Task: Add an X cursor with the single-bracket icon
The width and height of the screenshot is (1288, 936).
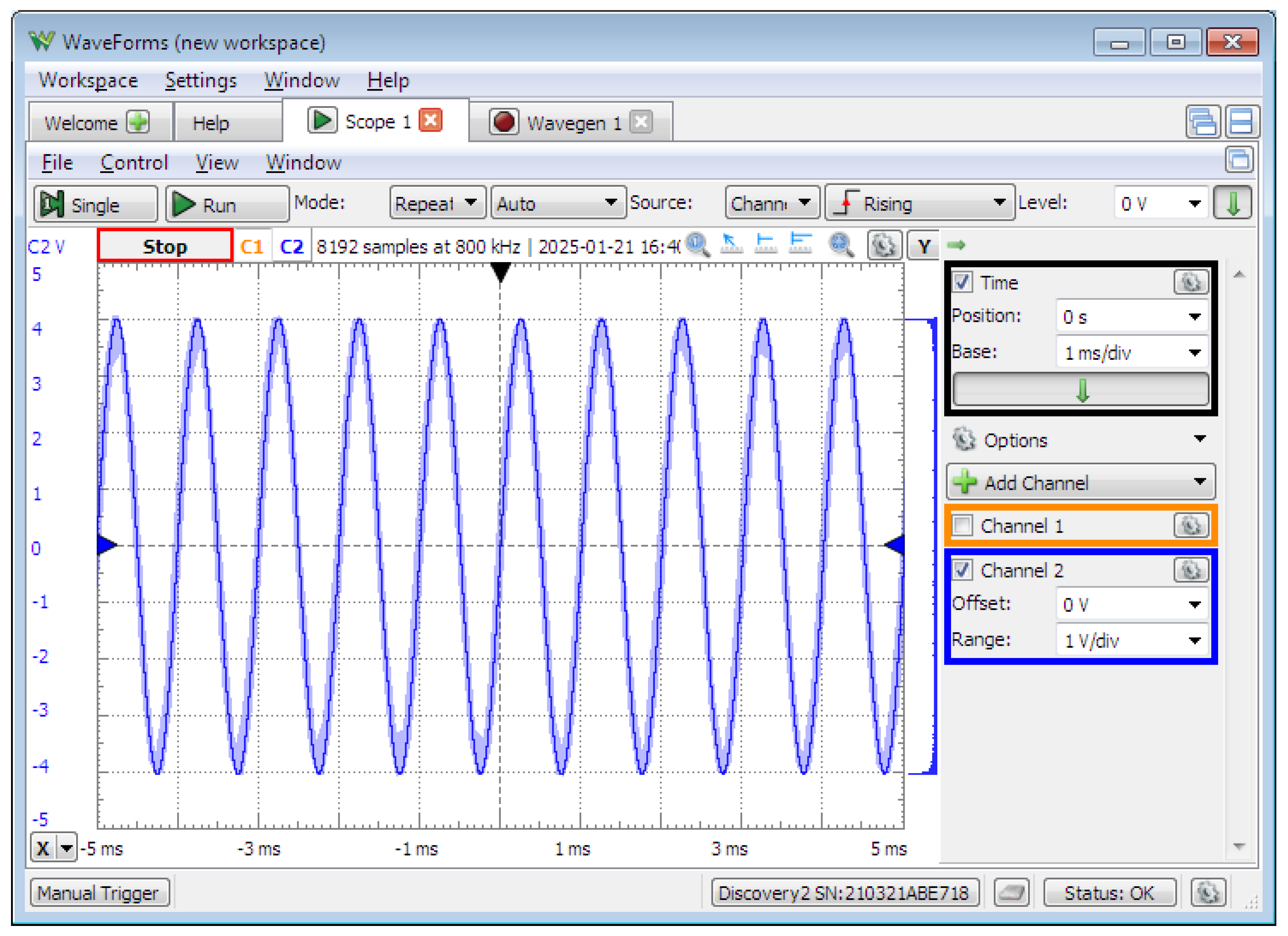Action: [765, 244]
